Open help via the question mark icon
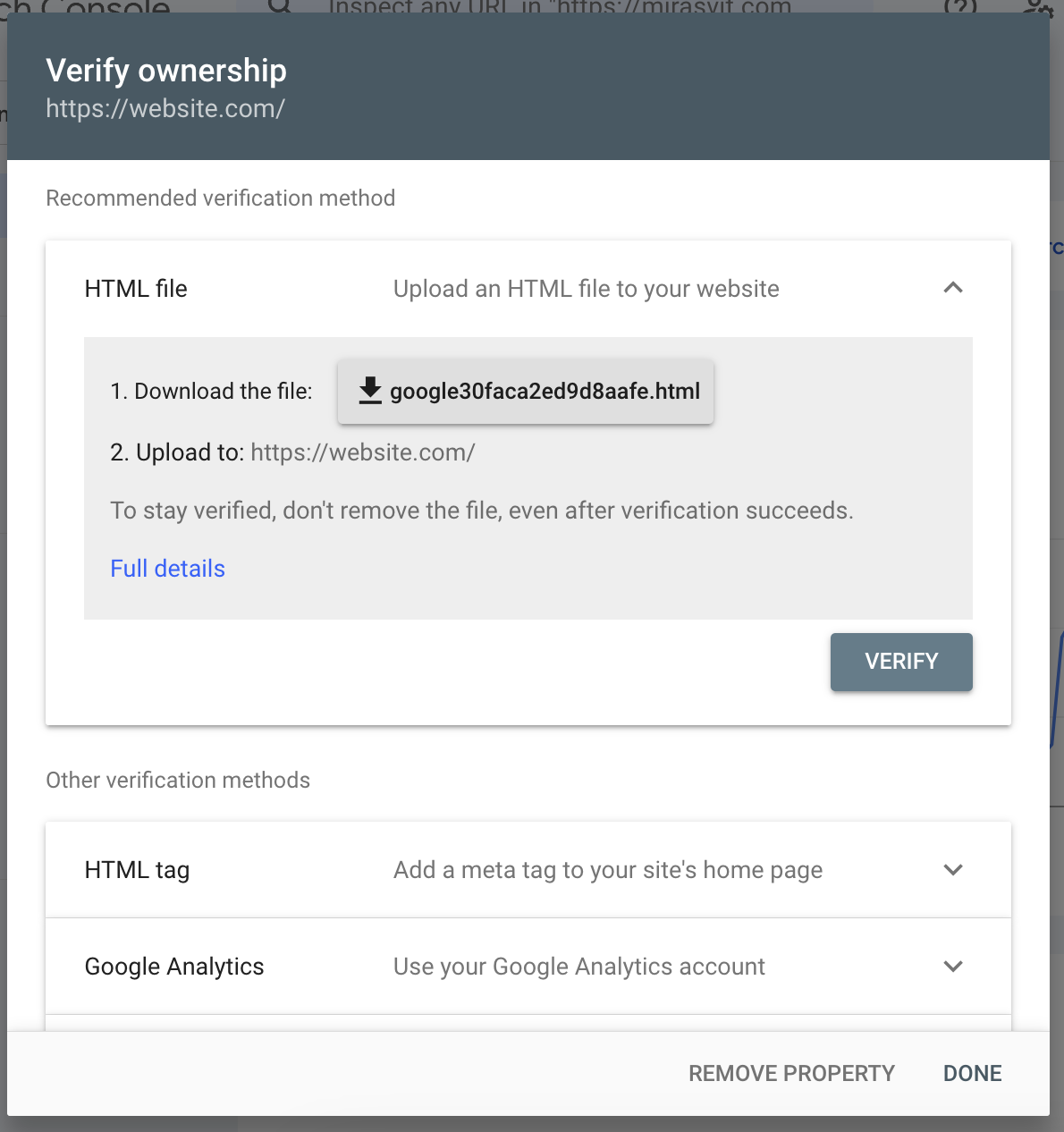 click(958, 7)
